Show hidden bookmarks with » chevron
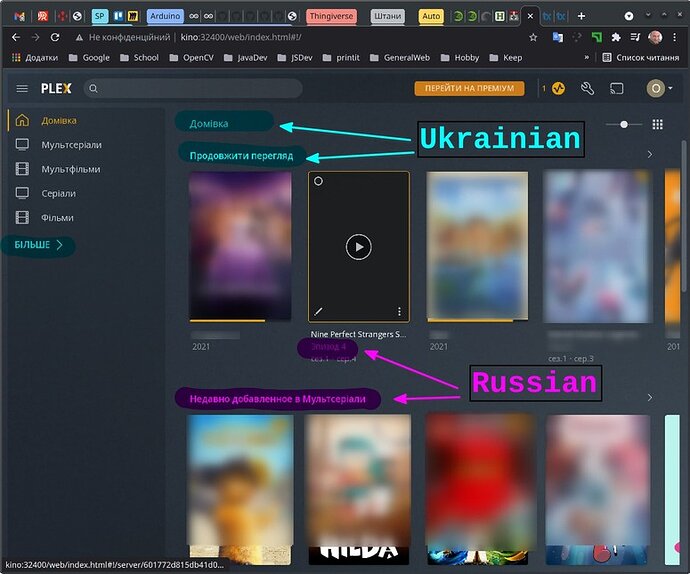The image size is (690, 574). coord(587,58)
